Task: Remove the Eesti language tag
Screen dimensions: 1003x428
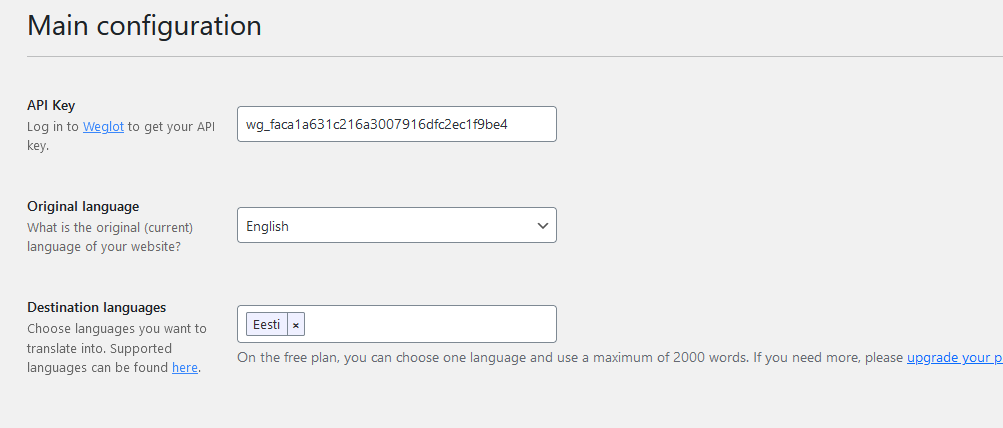Action: pyautogui.click(x=296, y=324)
